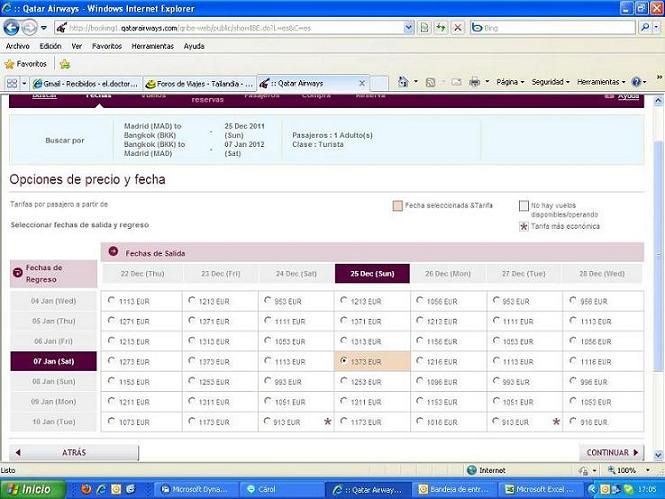Expand the address bar history dropdown
The image size is (665, 499).
pos(408,28)
